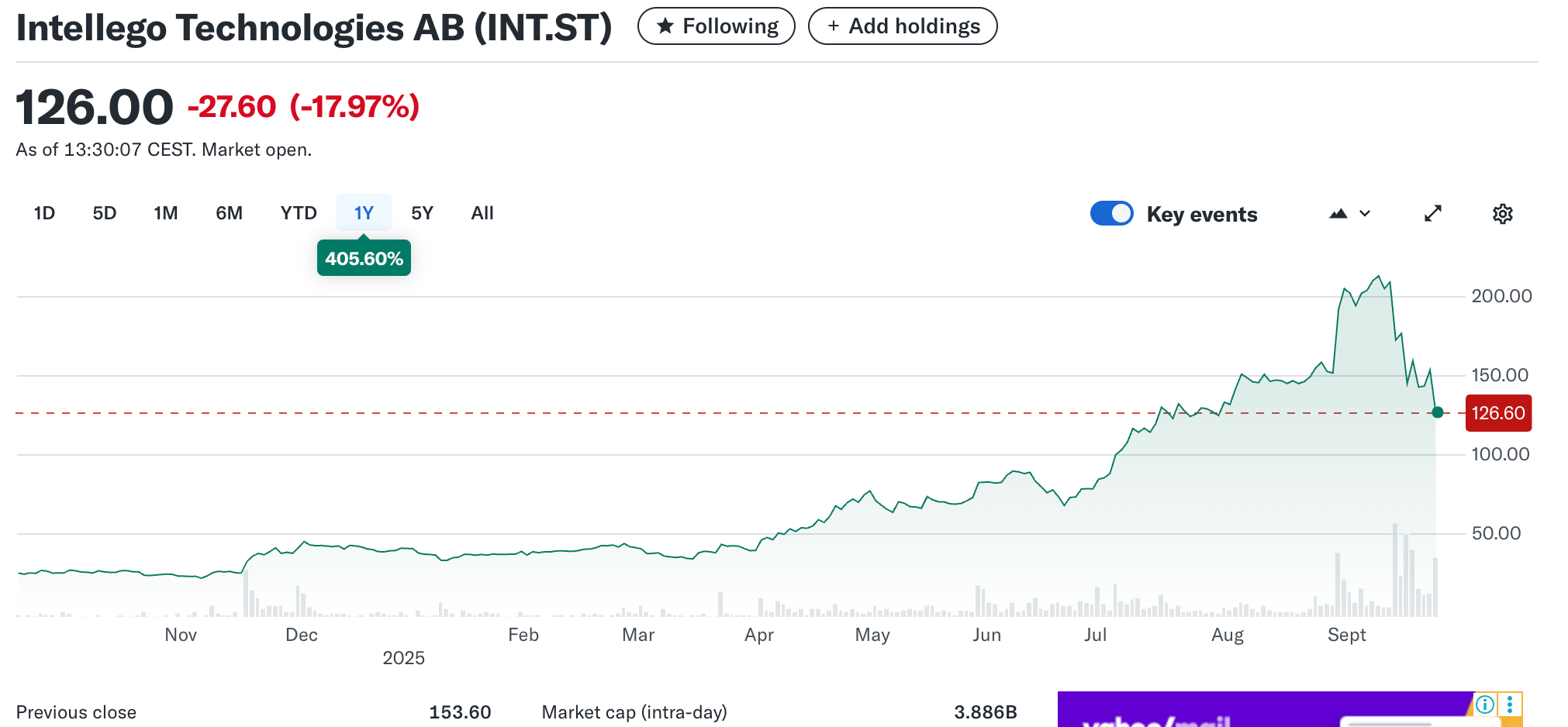Click the 405.60% return badge

click(364, 258)
